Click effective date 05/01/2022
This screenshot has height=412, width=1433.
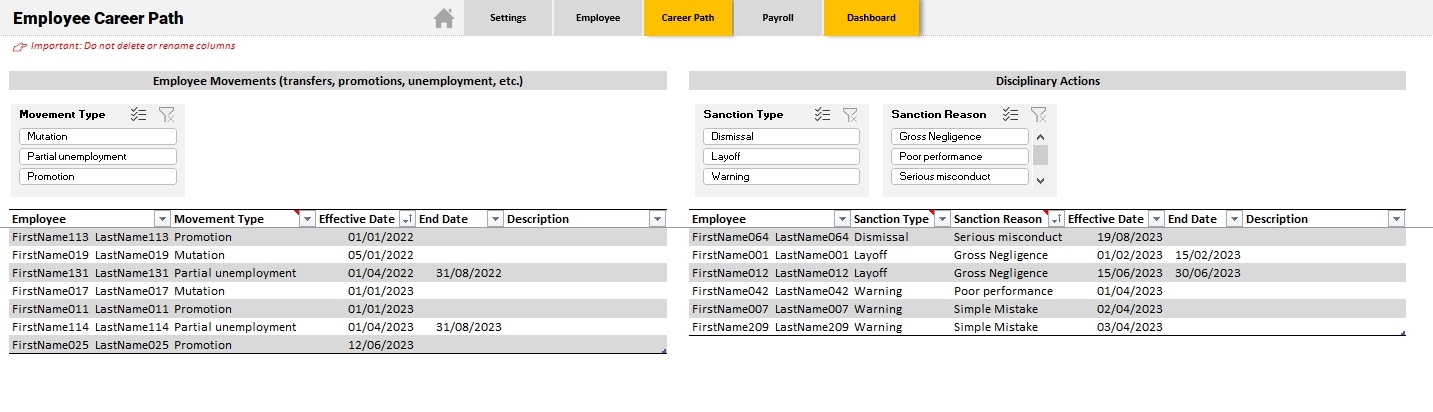point(380,255)
